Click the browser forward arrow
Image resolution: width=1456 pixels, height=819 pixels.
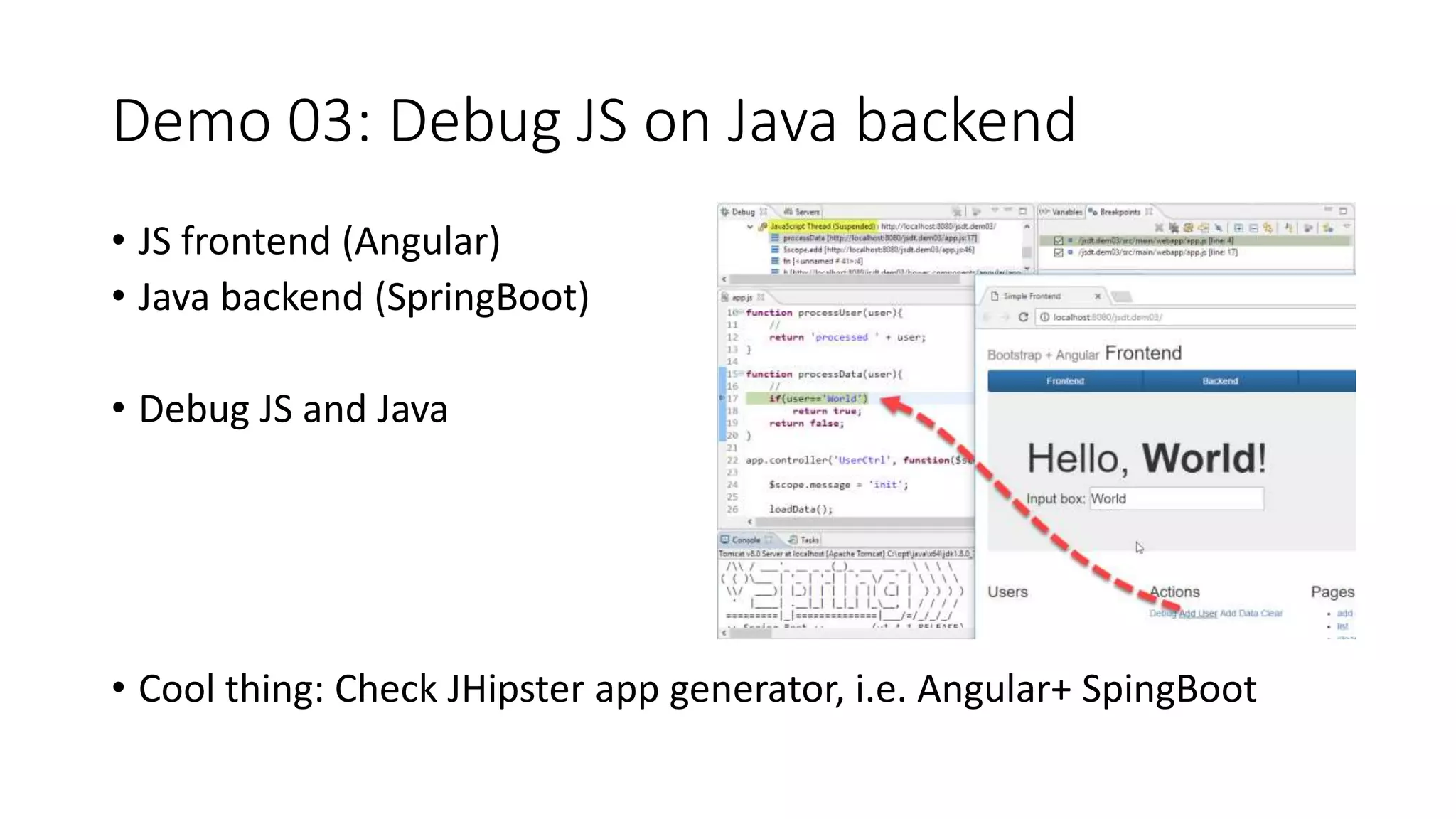coord(1005,317)
